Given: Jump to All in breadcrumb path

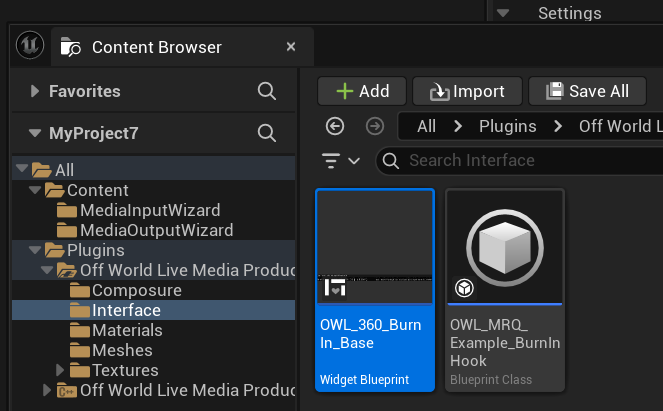Looking at the screenshot, I should (x=426, y=126).
